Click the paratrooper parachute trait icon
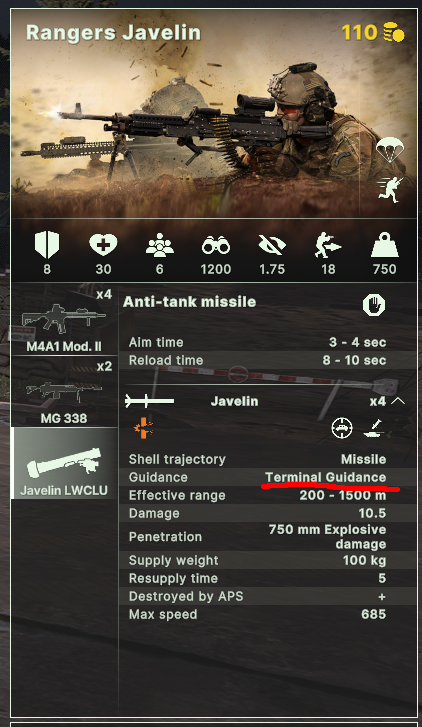This screenshot has height=727, width=422. pyautogui.click(x=390, y=150)
